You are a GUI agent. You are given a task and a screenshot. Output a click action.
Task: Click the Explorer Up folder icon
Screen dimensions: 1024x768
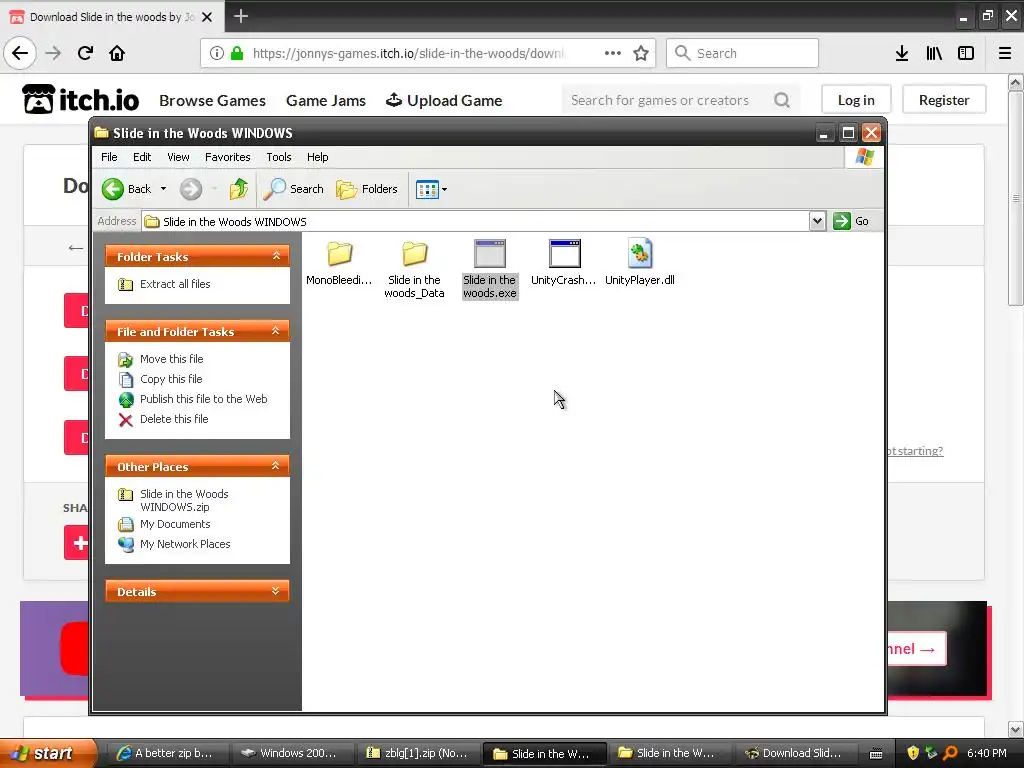[238, 189]
